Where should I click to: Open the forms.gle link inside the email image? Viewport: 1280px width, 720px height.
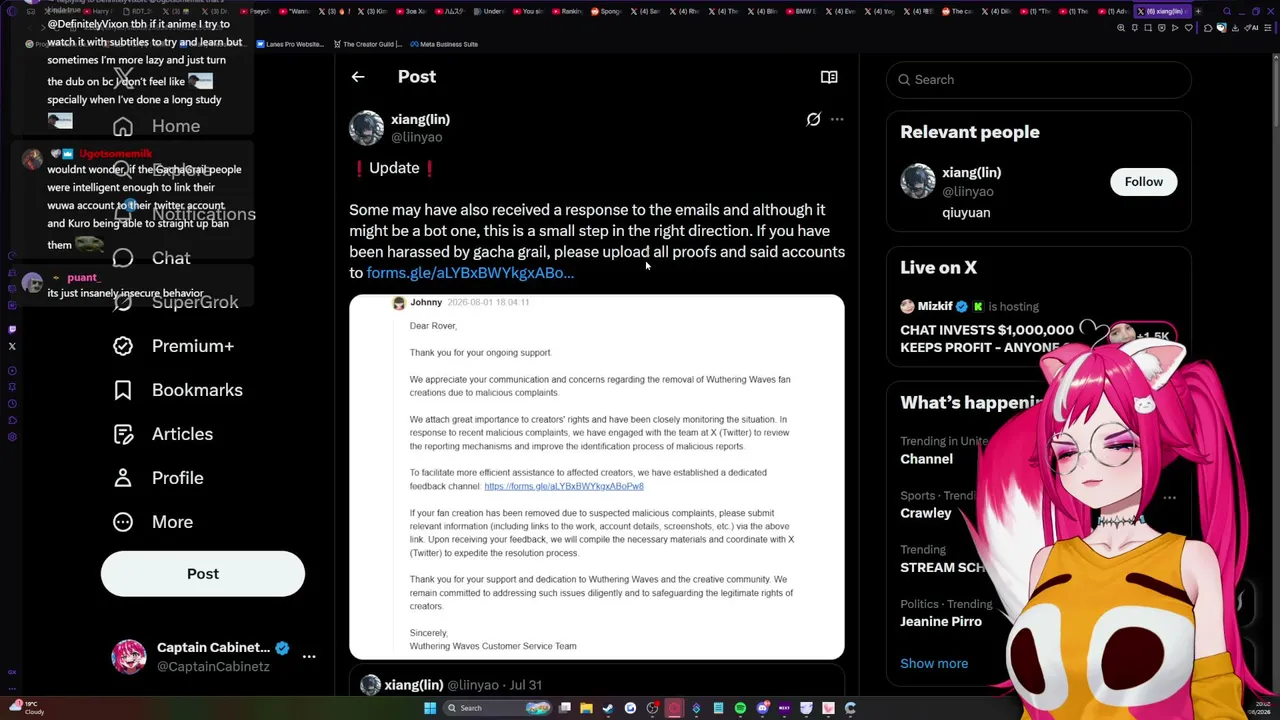pos(564,486)
